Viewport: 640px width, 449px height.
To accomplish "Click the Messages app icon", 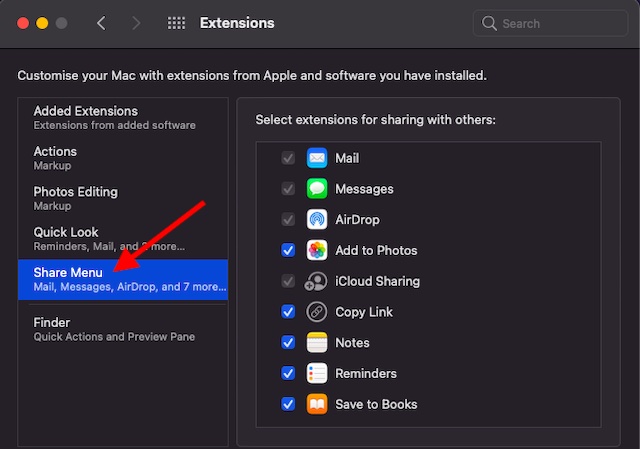I will [x=317, y=189].
